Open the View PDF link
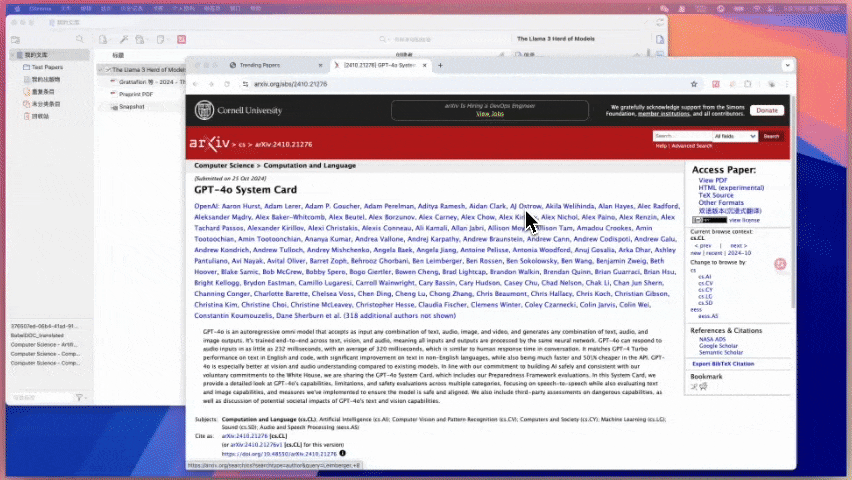Image resolution: width=852 pixels, height=480 pixels. coord(712,180)
